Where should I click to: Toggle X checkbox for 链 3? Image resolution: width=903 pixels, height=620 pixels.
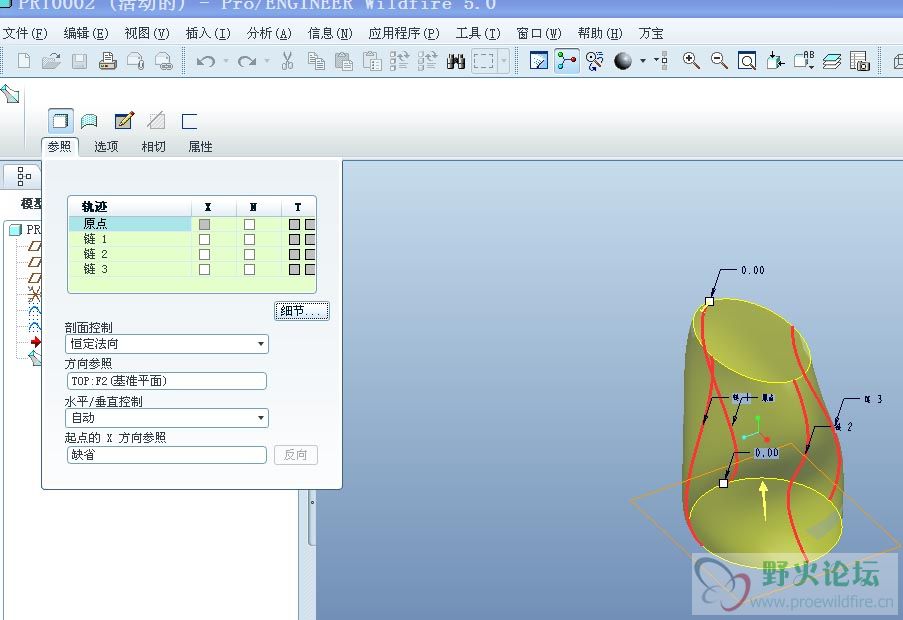click(x=204, y=269)
